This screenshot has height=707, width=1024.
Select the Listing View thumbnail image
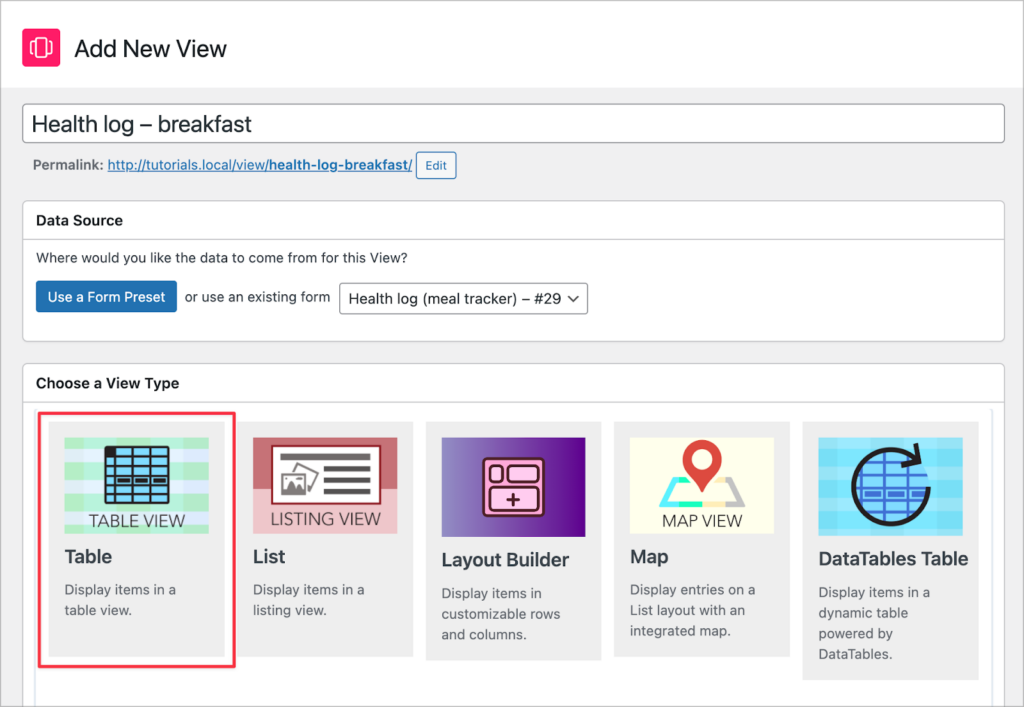point(325,486)
